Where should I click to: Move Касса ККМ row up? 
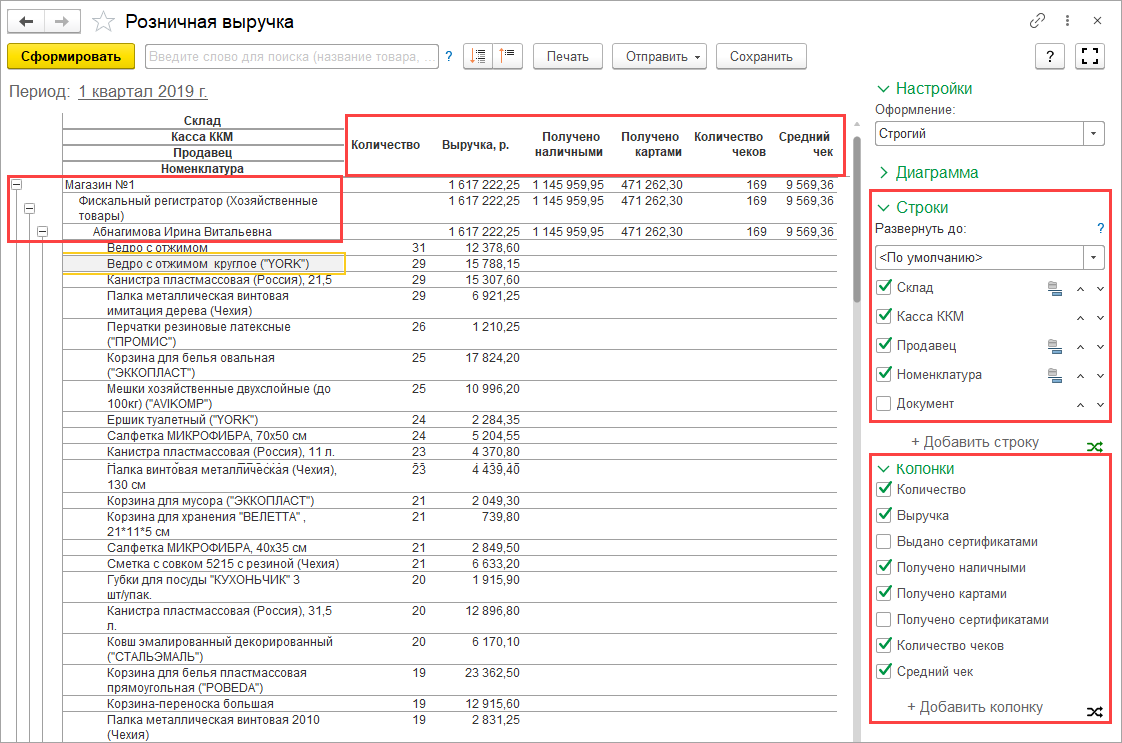[1080, 318]
